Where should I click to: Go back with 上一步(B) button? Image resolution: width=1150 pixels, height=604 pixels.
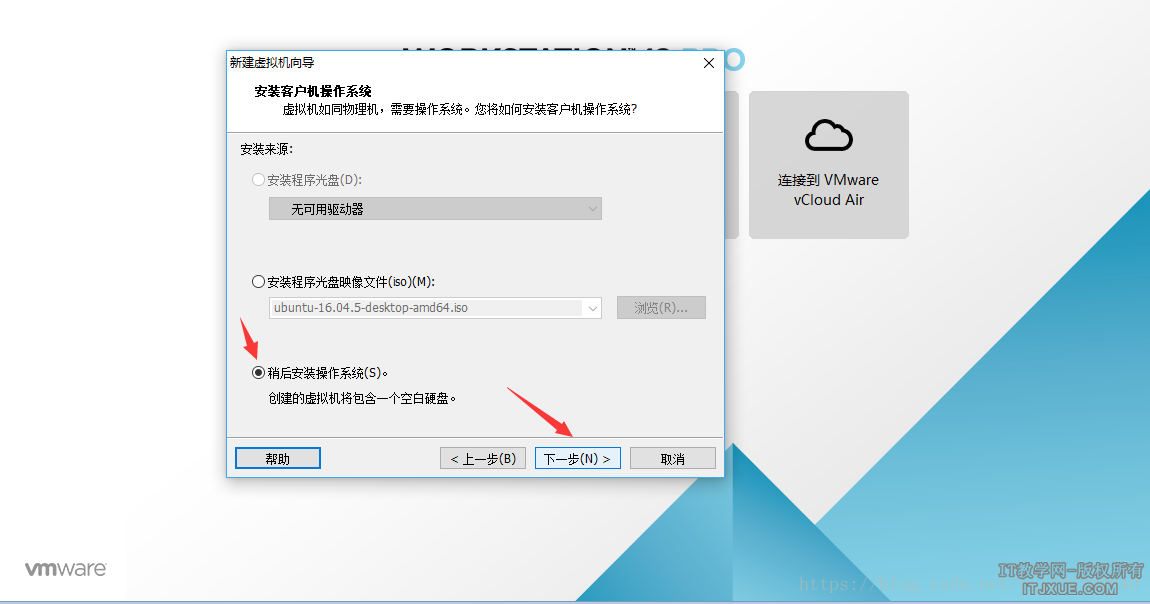pyautogui.click(x=483, y=458)
